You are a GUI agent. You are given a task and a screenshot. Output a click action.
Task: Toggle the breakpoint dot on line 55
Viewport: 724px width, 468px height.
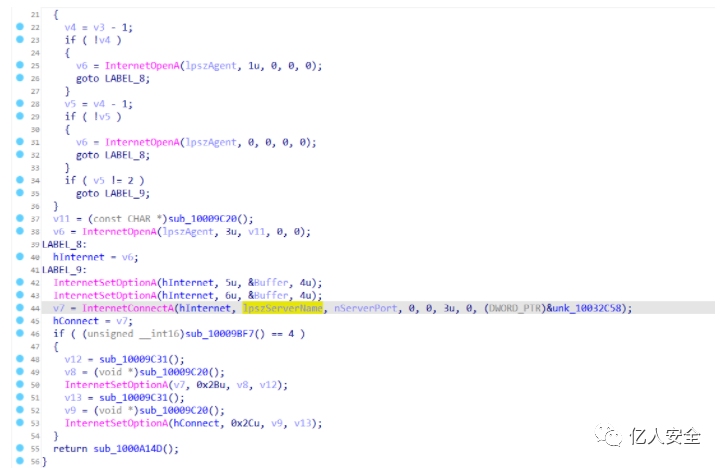coord(20,448)
